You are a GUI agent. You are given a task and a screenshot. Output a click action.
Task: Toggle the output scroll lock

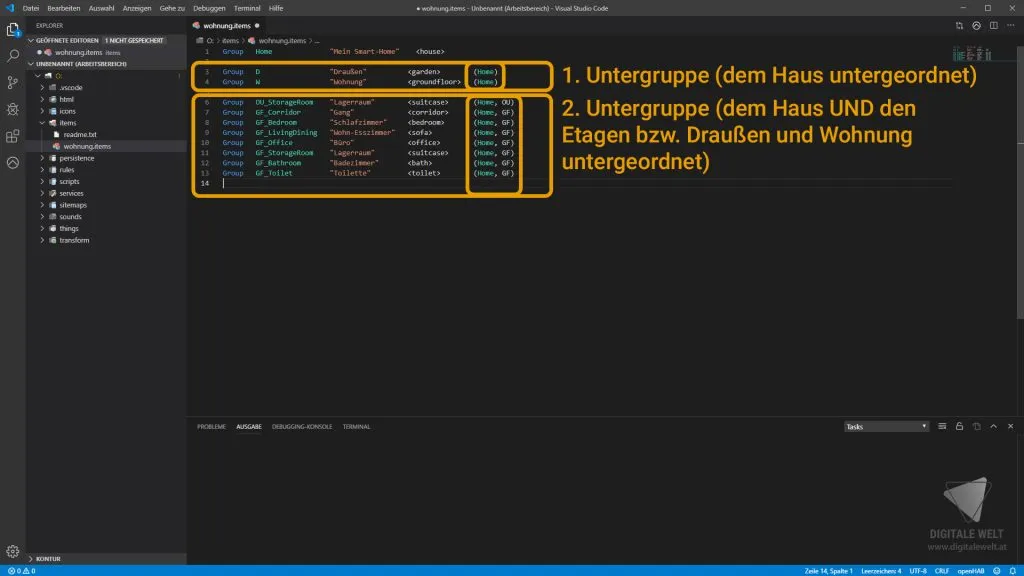pyautogui.click(x=959, y=426)
